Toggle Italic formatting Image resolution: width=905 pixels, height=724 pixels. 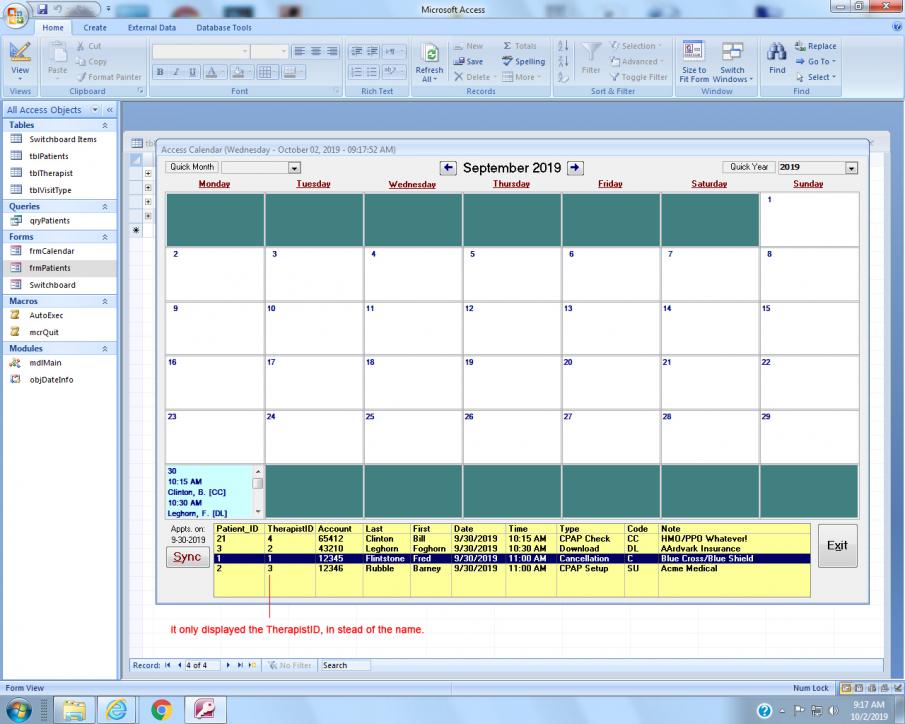176,72
